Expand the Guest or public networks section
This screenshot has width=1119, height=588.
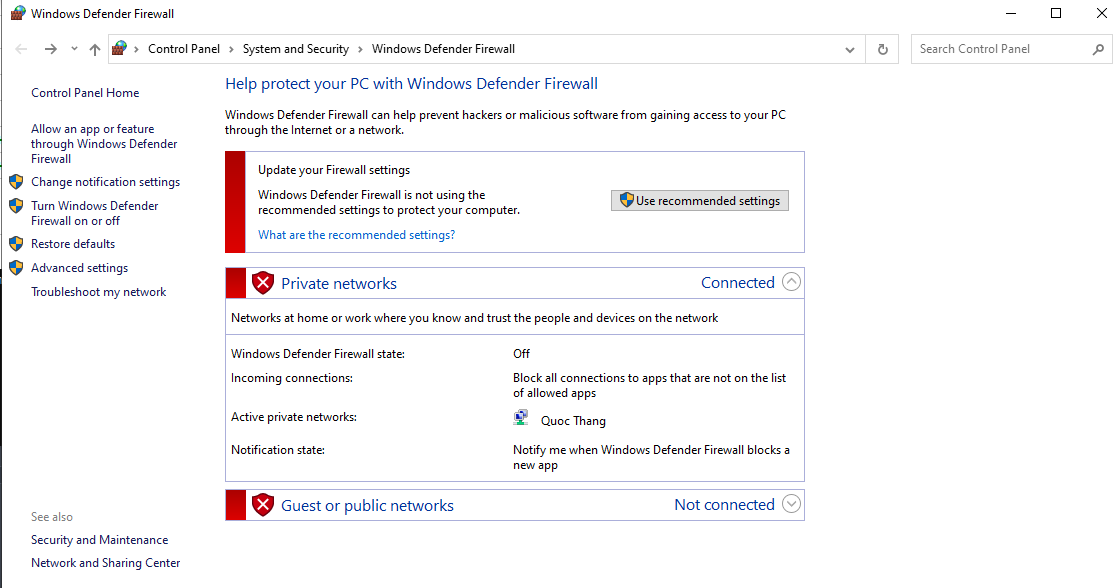(791, 504)
